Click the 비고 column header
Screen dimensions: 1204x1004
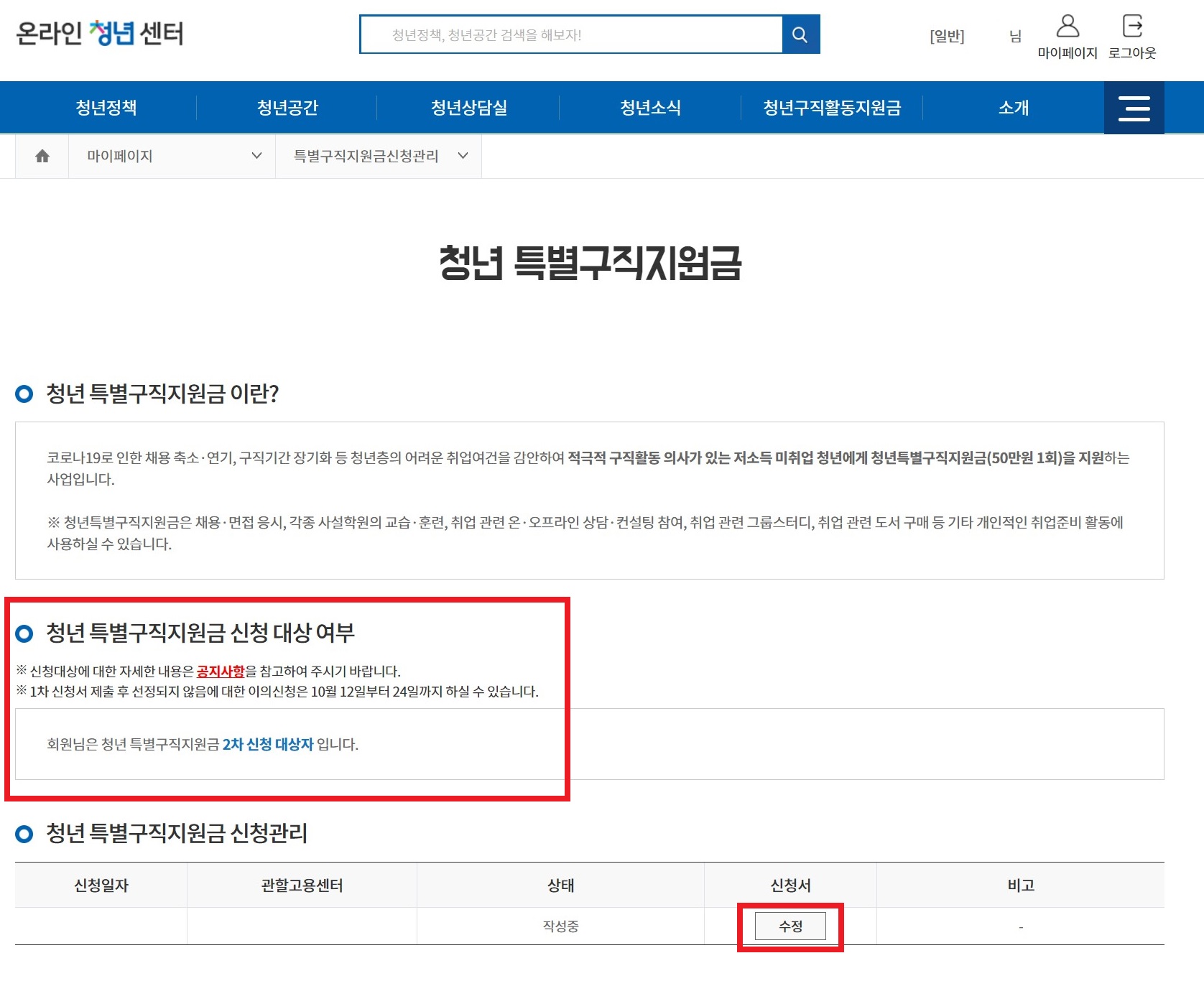(1021, 886)
